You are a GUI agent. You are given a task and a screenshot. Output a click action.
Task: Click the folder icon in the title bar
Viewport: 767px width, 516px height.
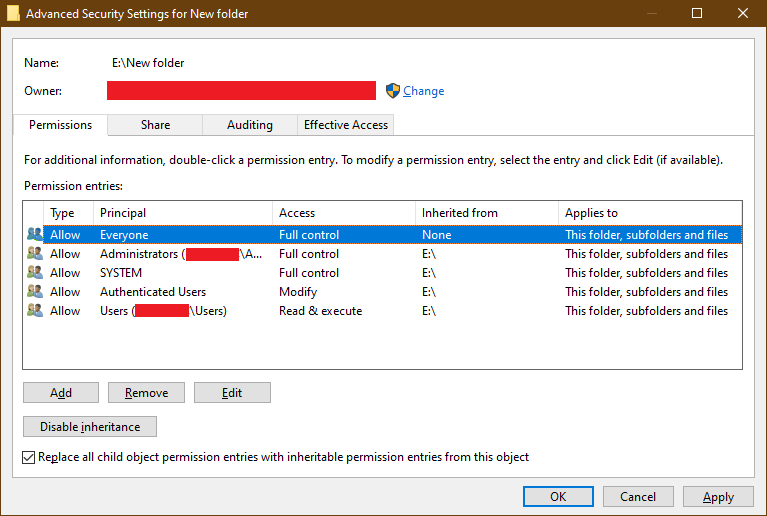13,13
